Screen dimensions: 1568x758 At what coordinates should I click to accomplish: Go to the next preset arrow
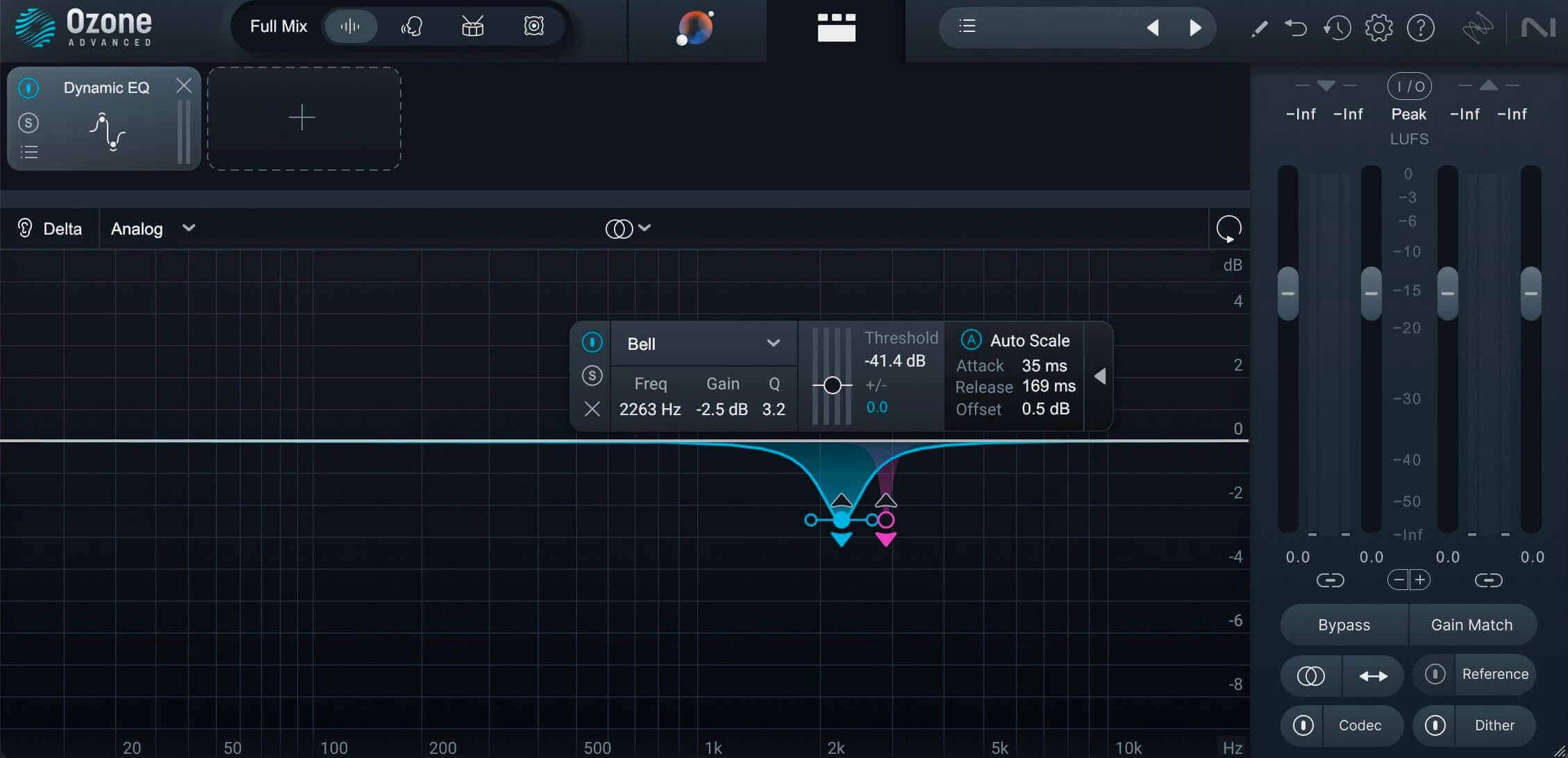pos(1195,28)
